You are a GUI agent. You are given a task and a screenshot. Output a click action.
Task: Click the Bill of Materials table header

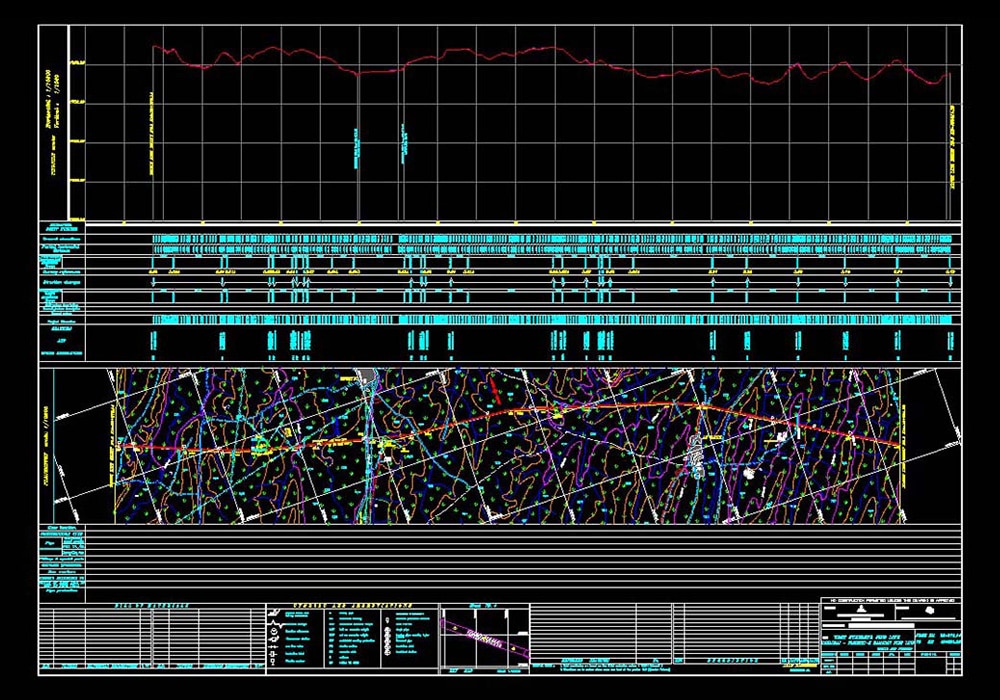[150, 608]
